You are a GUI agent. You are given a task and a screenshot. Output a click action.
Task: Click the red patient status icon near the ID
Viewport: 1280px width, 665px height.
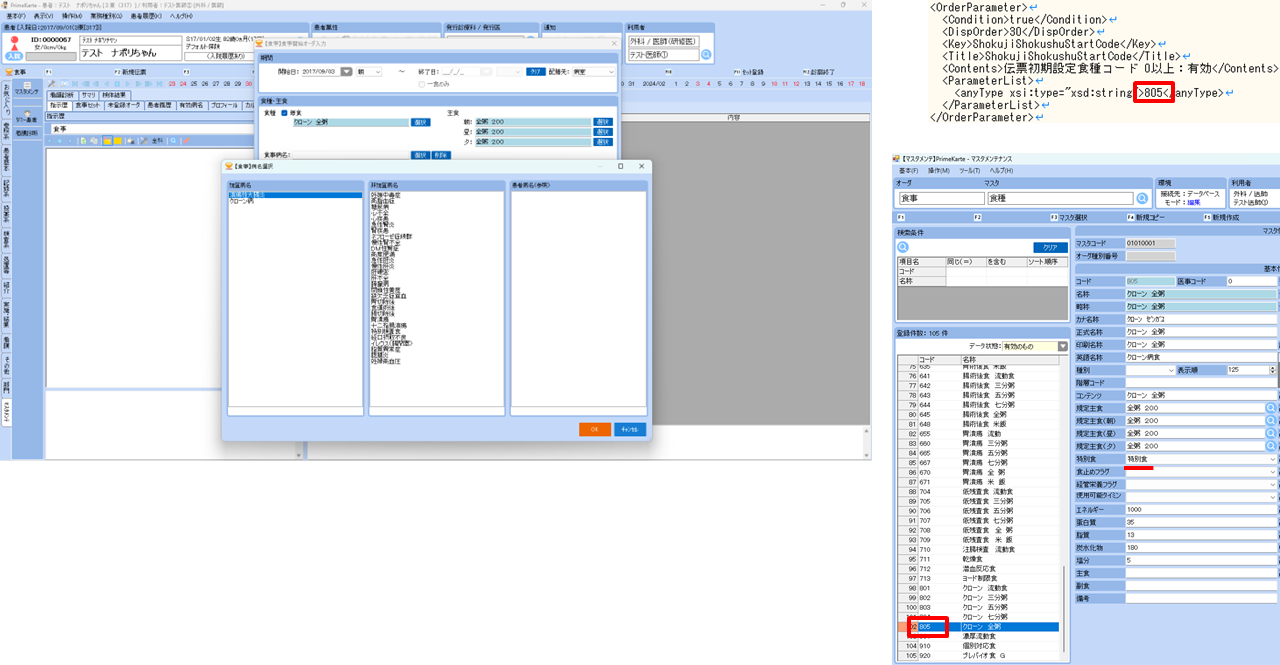(x=13, y=44)
